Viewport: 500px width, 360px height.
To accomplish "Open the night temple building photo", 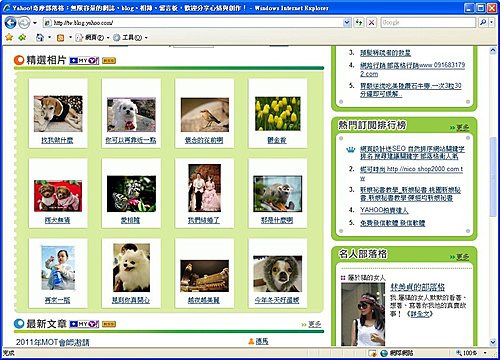I will pyautogui.click(x=205, y=276).
